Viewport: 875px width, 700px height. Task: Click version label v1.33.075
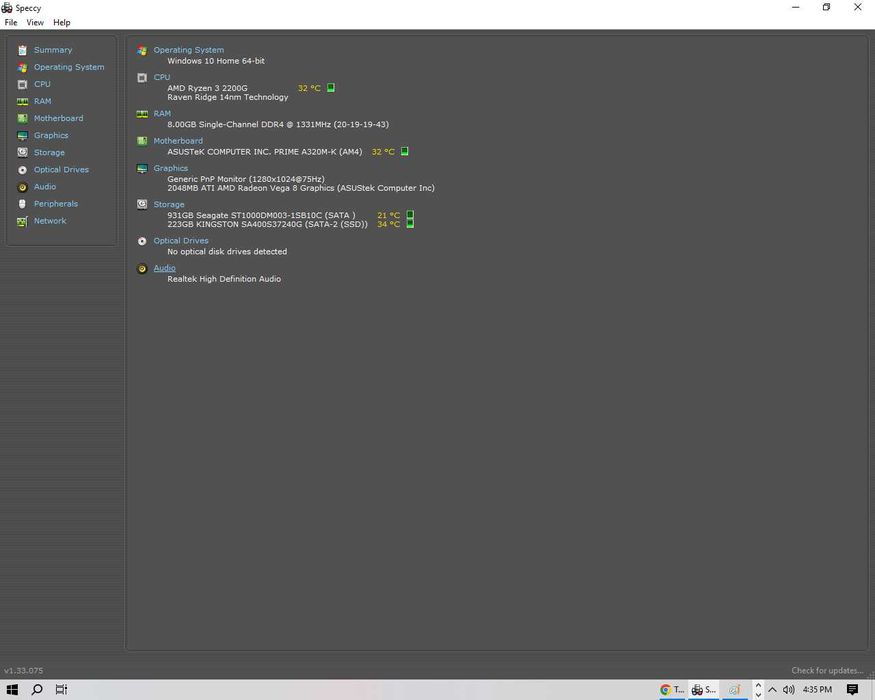(23, 670)
